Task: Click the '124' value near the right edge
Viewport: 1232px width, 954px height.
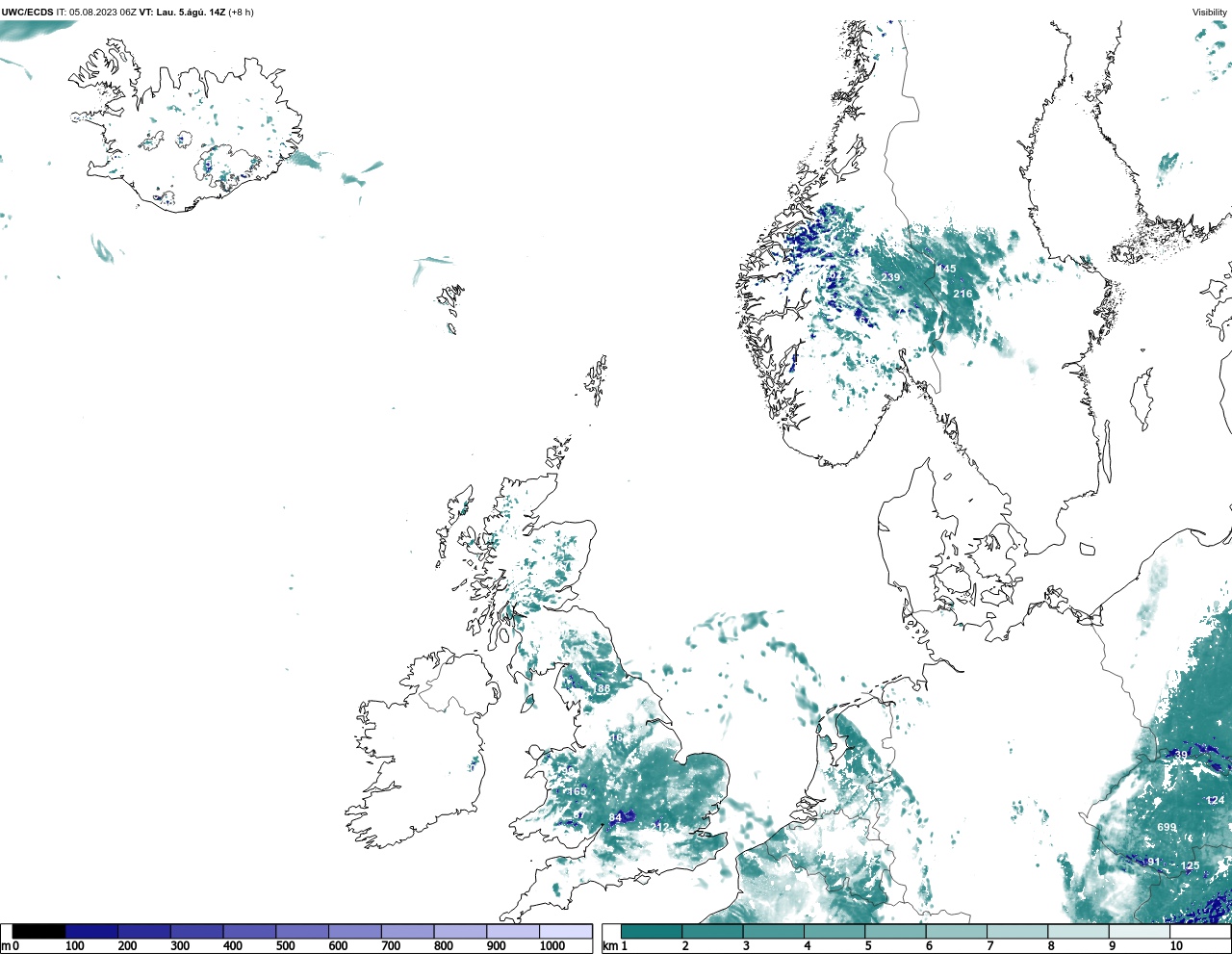Action: 1216,800
